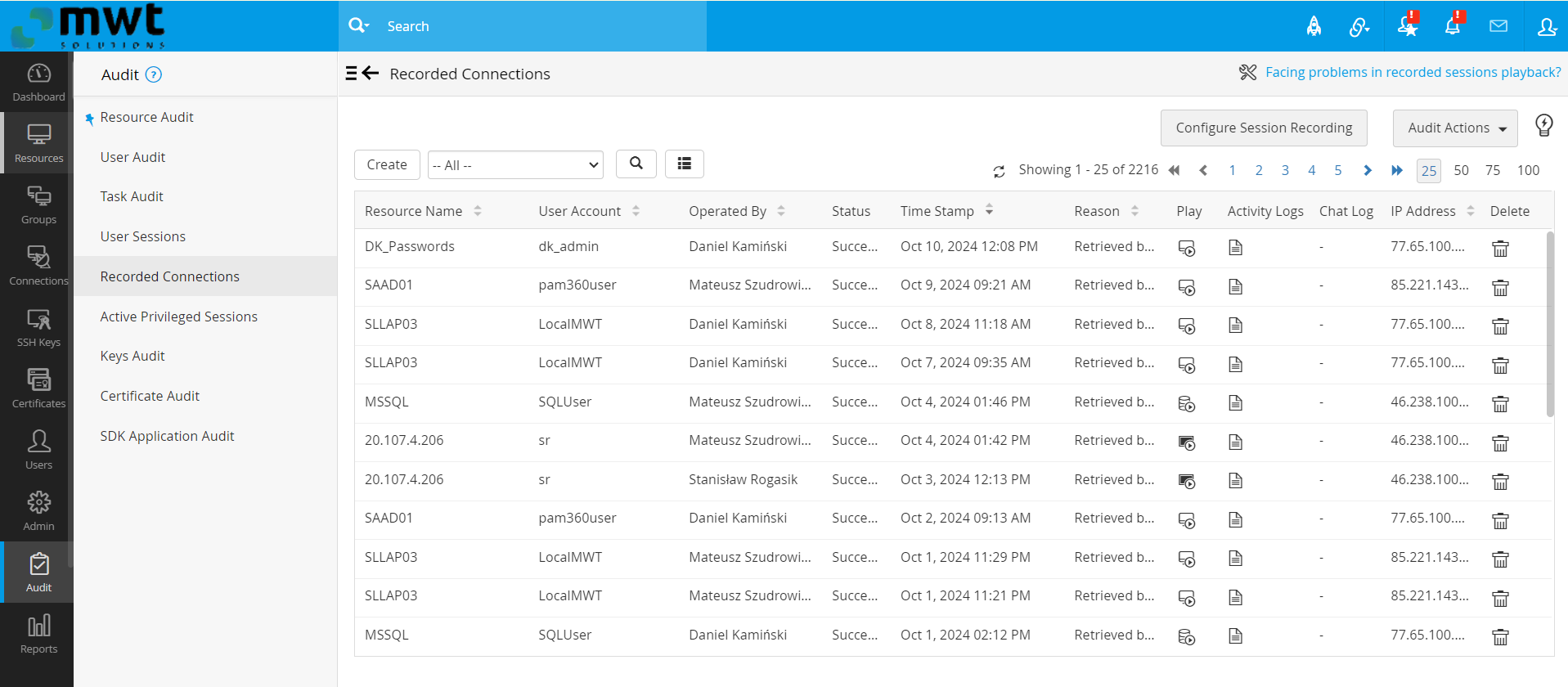Open the recorded sessions playback problems link
This screenshot has width=1568, height=687.
tap(1412, 73)
